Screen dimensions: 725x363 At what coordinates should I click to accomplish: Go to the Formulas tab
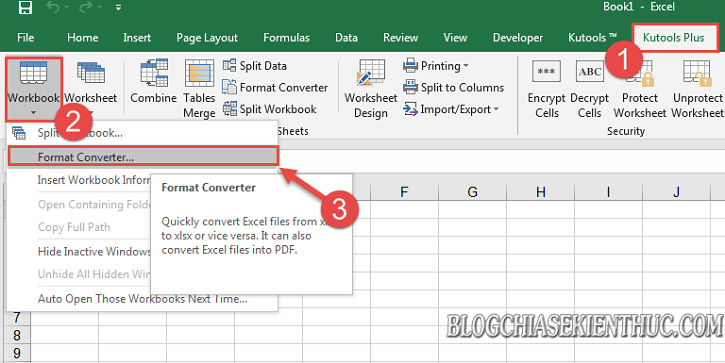click(x=286, y=37)
